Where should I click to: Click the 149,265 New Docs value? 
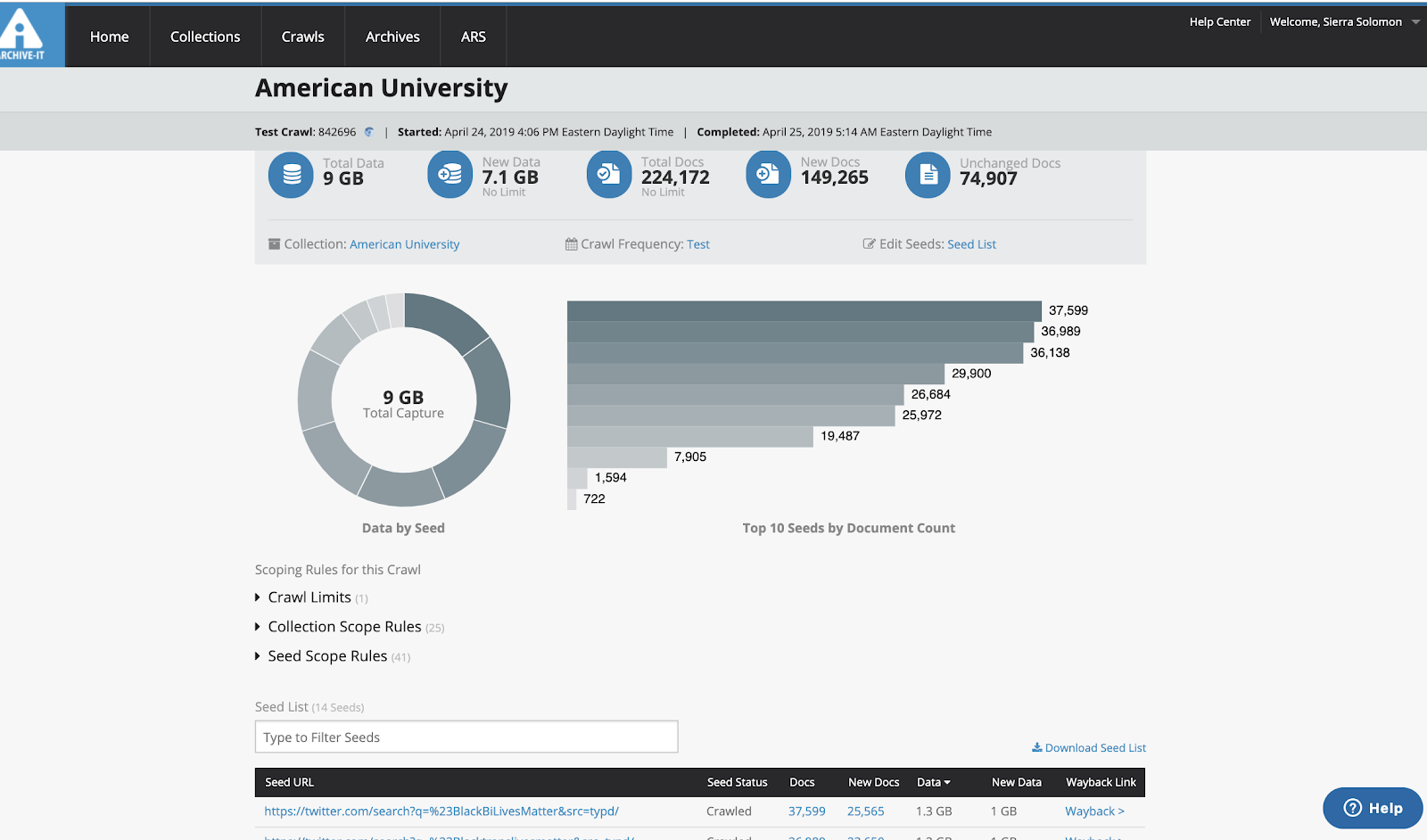point(835,177)
